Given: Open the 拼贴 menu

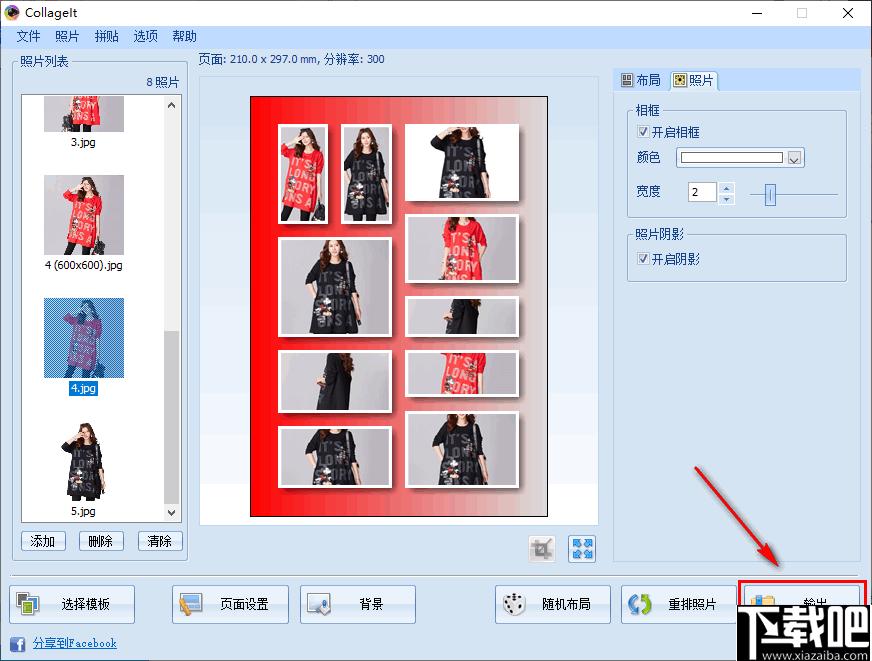Looking at the screenshot, I should click(106, 36).
